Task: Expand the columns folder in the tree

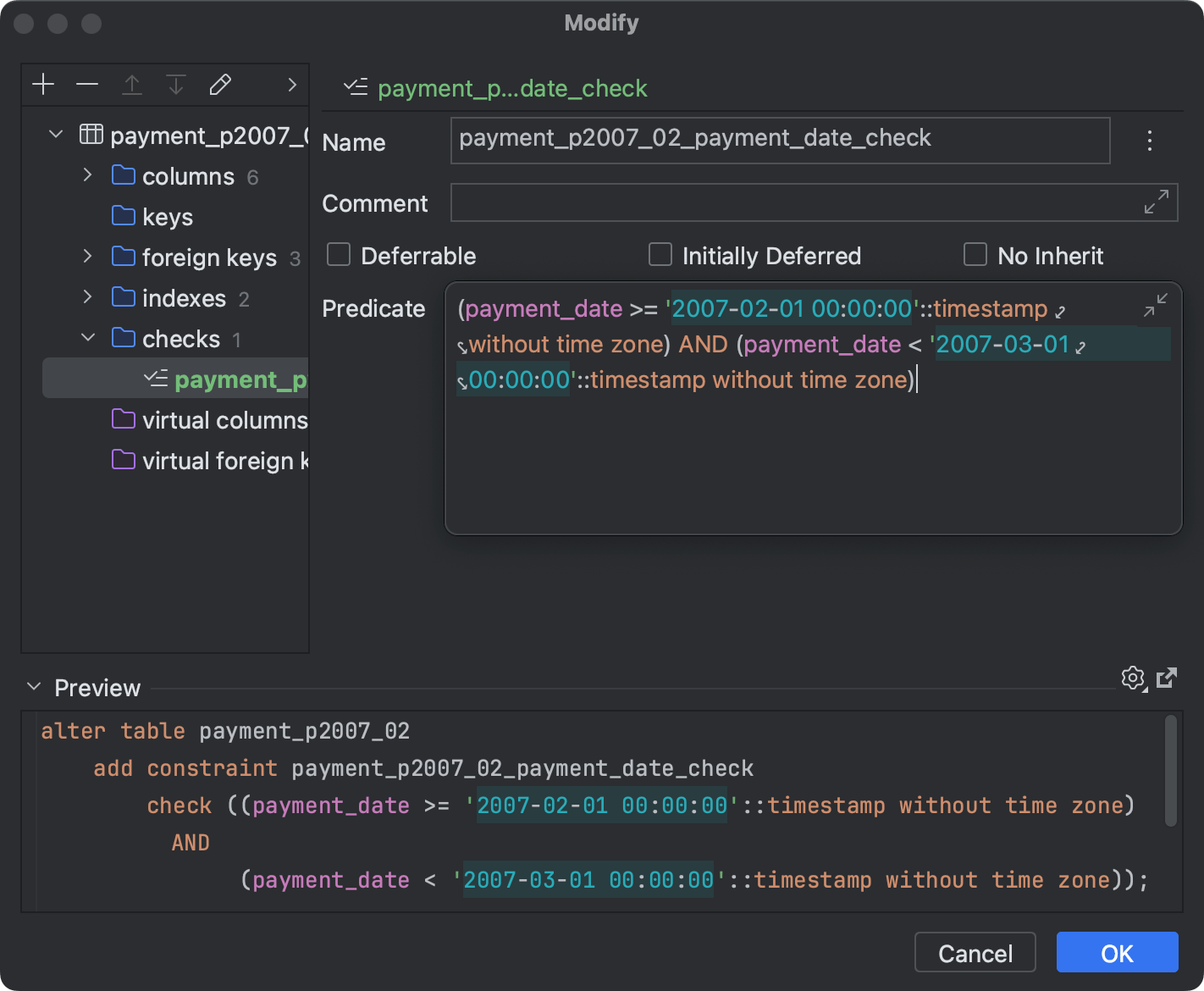Action: [87, 175]
